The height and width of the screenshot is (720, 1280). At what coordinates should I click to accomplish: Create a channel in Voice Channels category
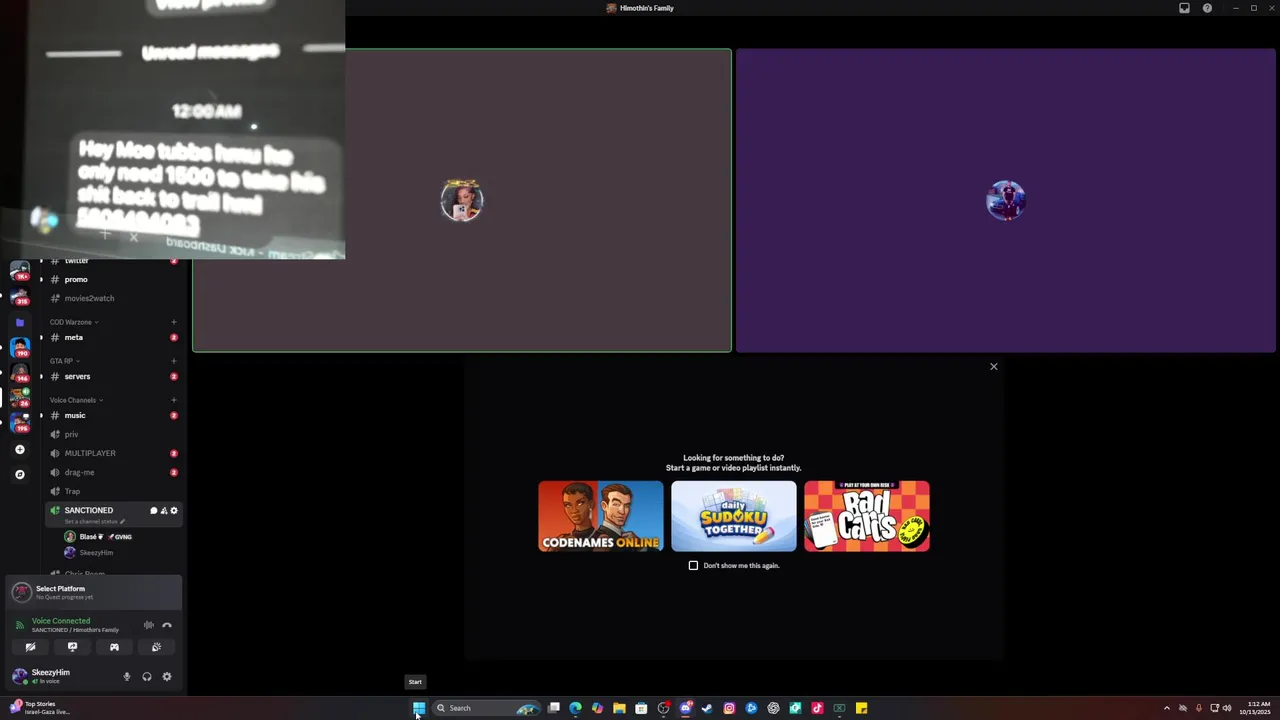tap(173, 400)
